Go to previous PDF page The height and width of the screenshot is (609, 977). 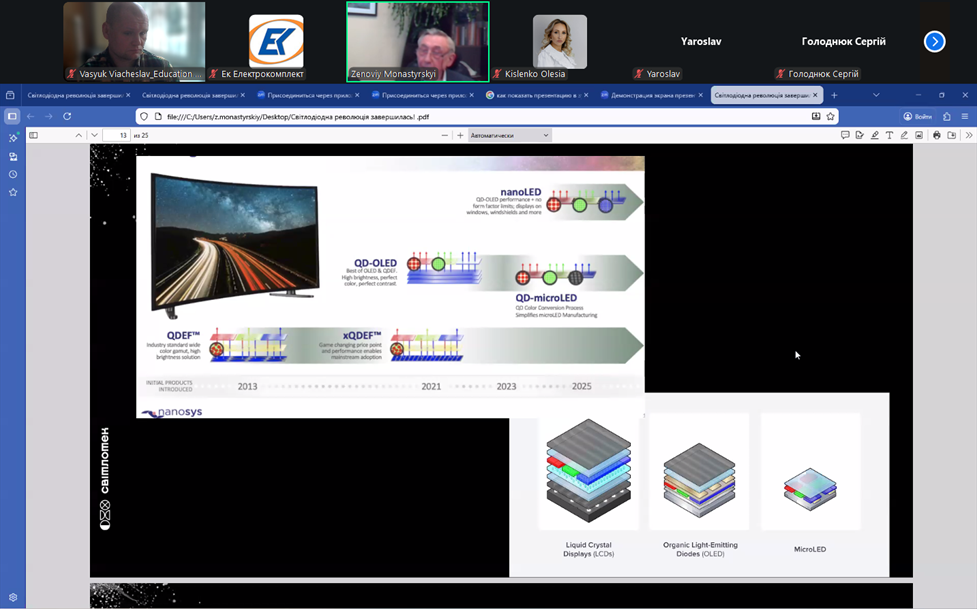pos(79,135)
